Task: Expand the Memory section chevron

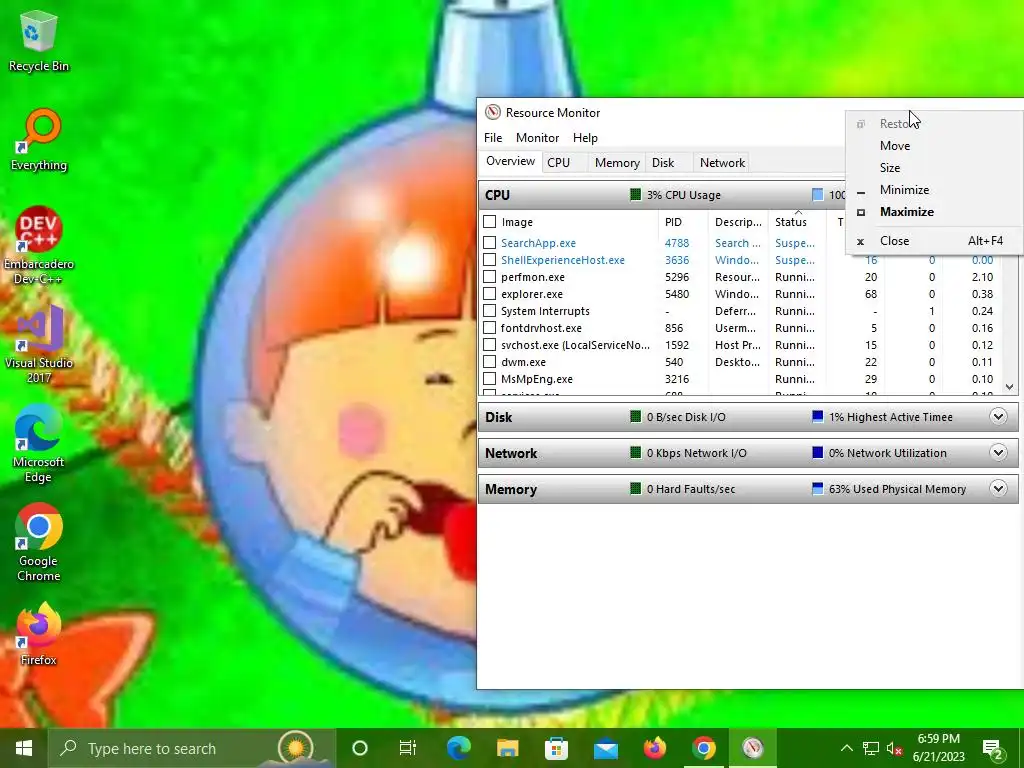Action: point(998,488)
